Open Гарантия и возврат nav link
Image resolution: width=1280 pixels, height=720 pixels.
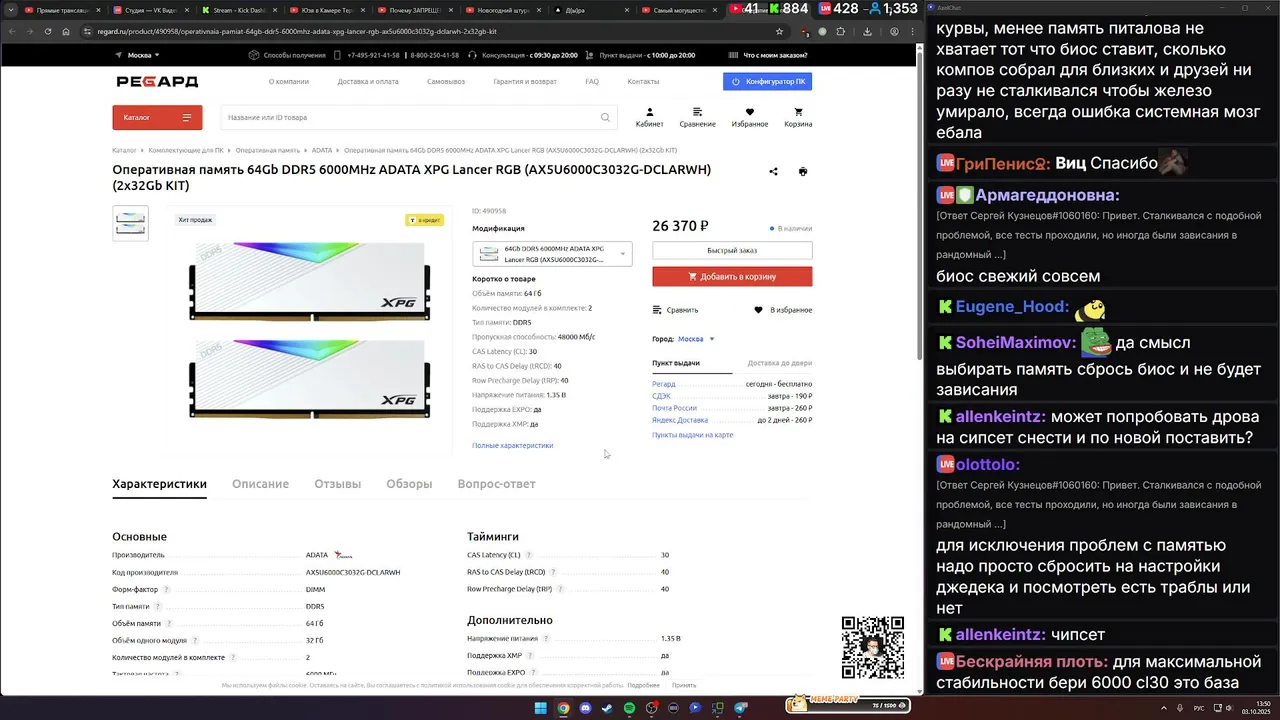[x=525, y=81]
